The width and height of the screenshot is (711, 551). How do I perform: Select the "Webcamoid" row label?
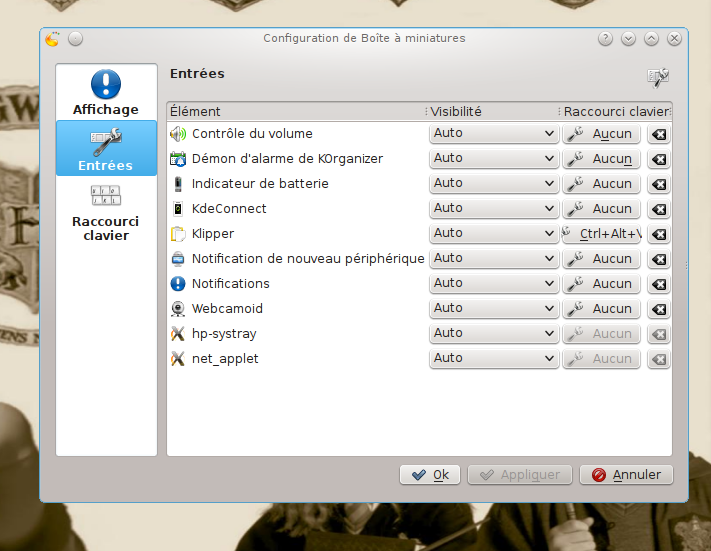click(x=227, y=308)
